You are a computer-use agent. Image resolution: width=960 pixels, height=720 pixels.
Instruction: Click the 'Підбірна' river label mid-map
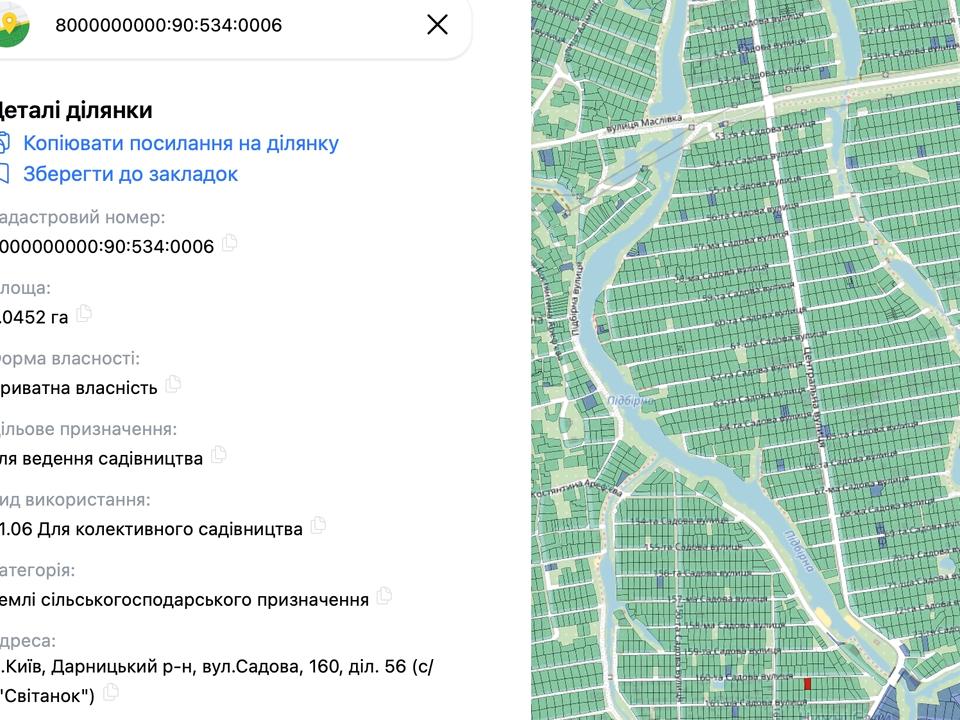tap(630, 400)
